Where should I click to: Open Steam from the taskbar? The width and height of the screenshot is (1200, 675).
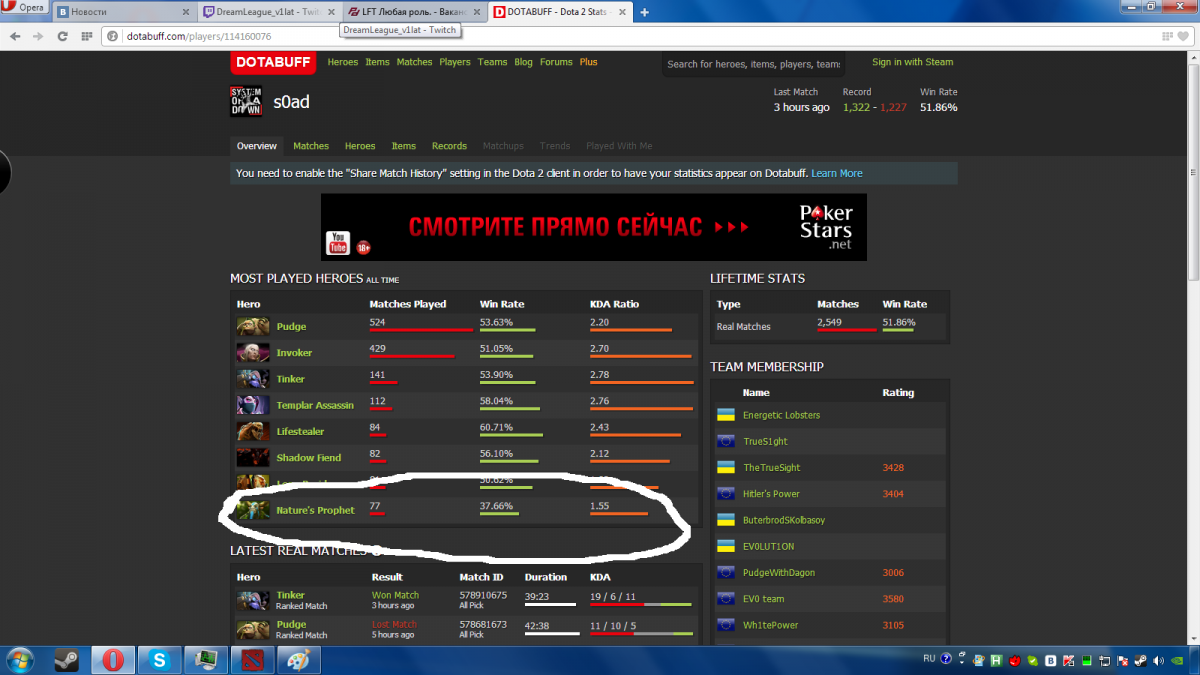coord(68,660)
